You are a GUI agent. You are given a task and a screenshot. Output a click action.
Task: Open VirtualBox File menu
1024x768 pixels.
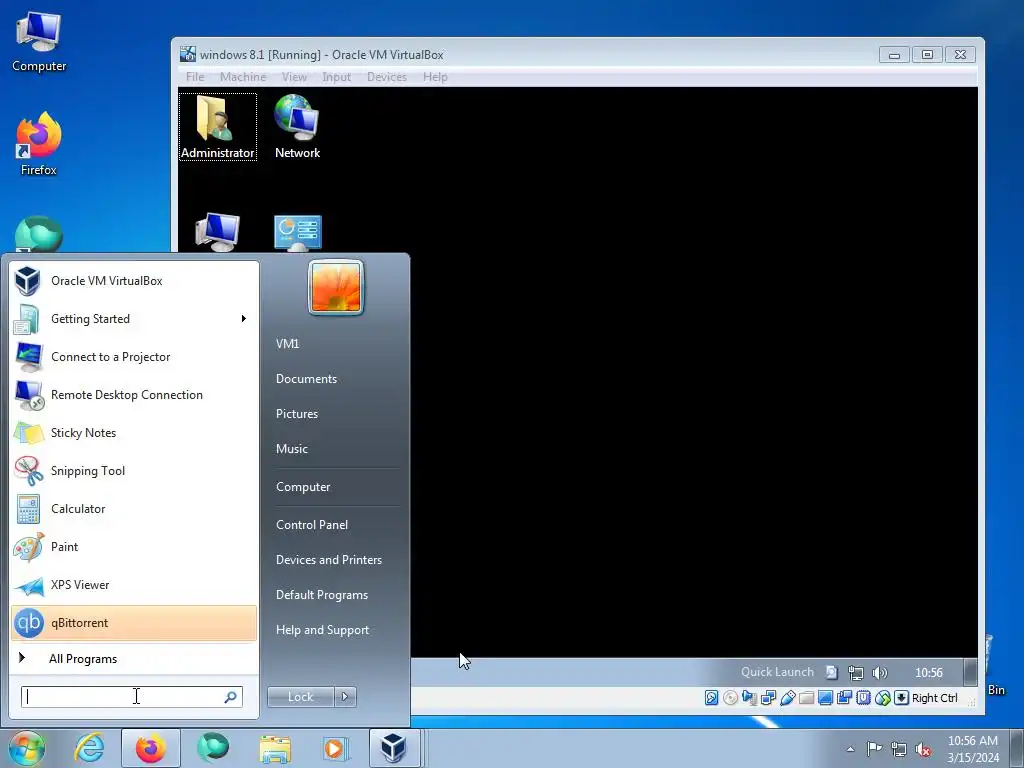click(195, 77)
